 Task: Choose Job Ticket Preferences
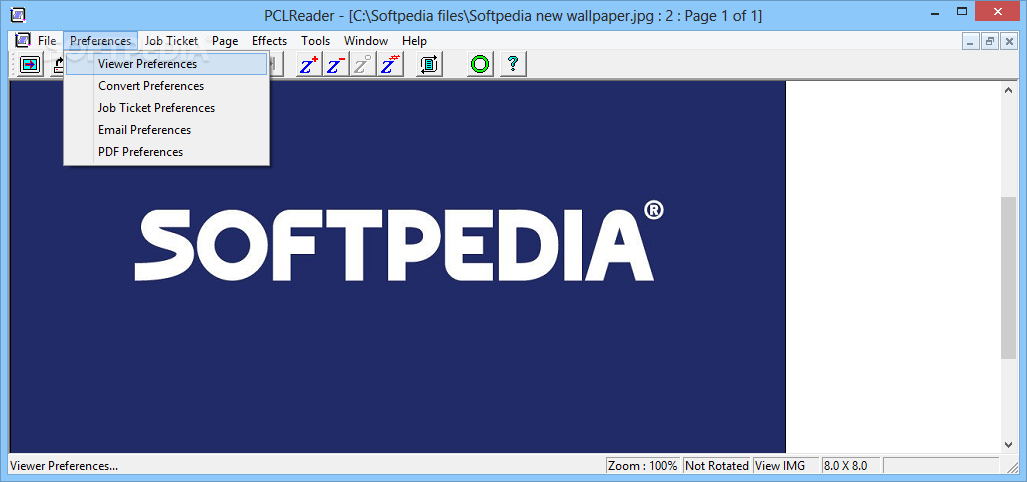pos(167,107)
